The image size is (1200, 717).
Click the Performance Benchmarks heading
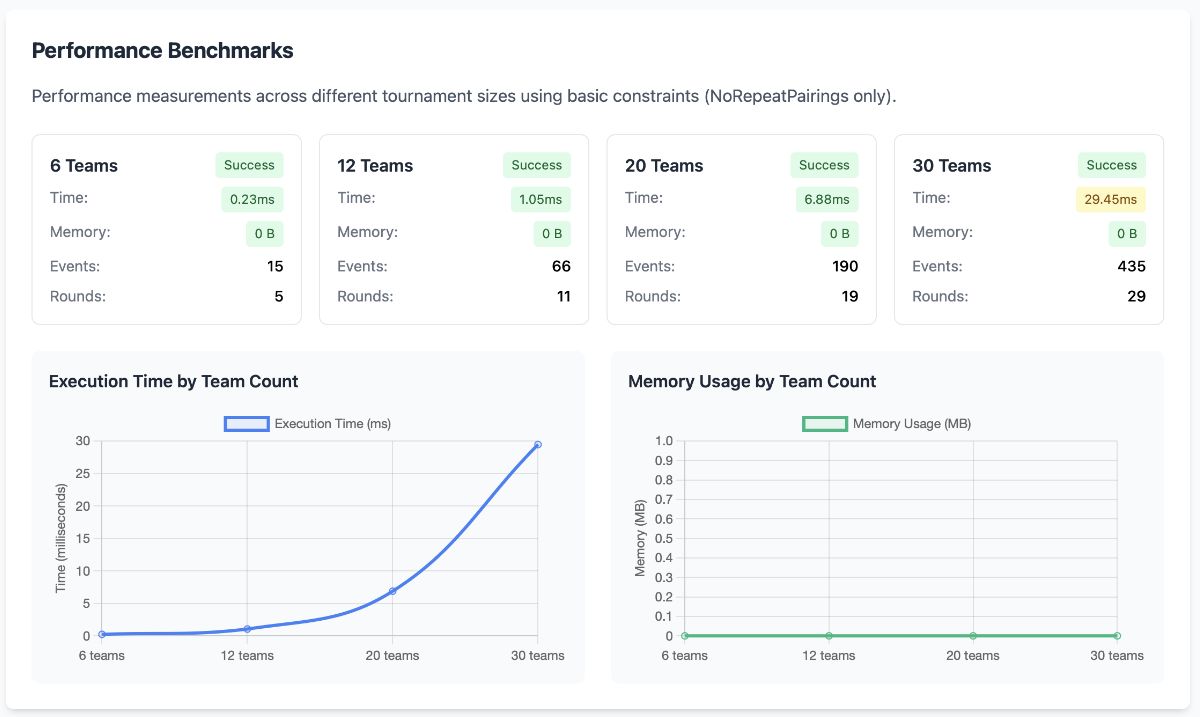(162, 51)
